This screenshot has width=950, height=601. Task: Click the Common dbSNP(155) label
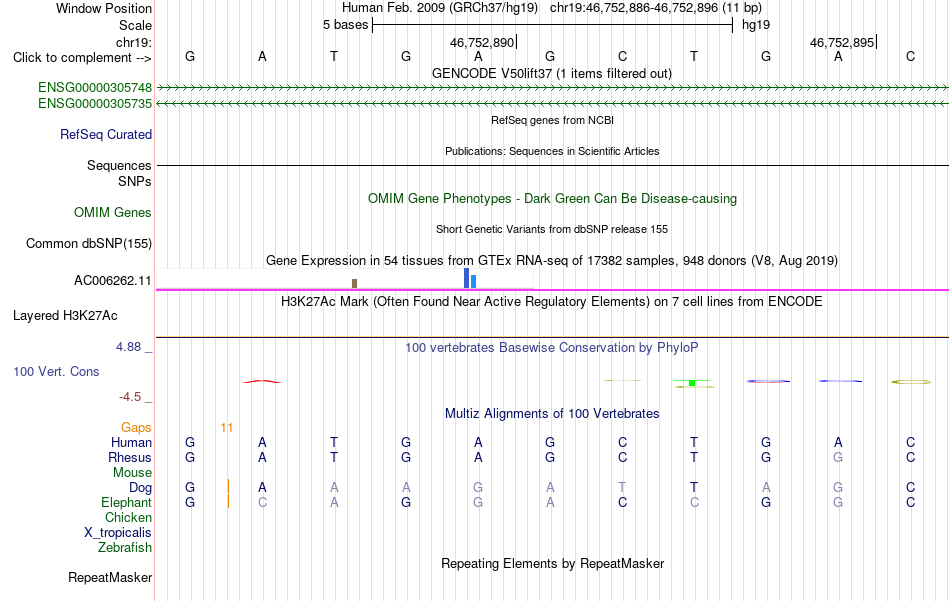coord(88,244)
